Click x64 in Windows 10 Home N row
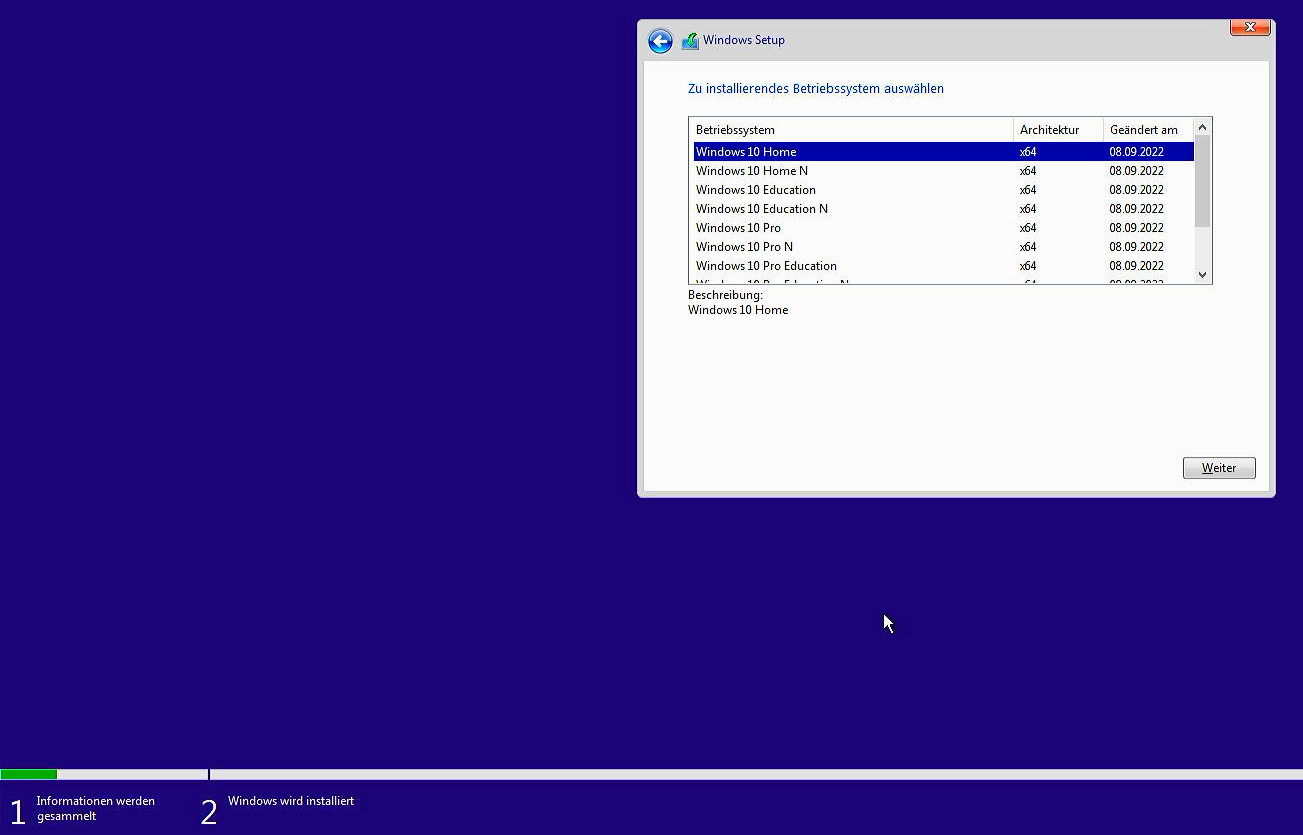Image resolution: width=1303 pixels, height=835 pixels. tap(1028, 171)
